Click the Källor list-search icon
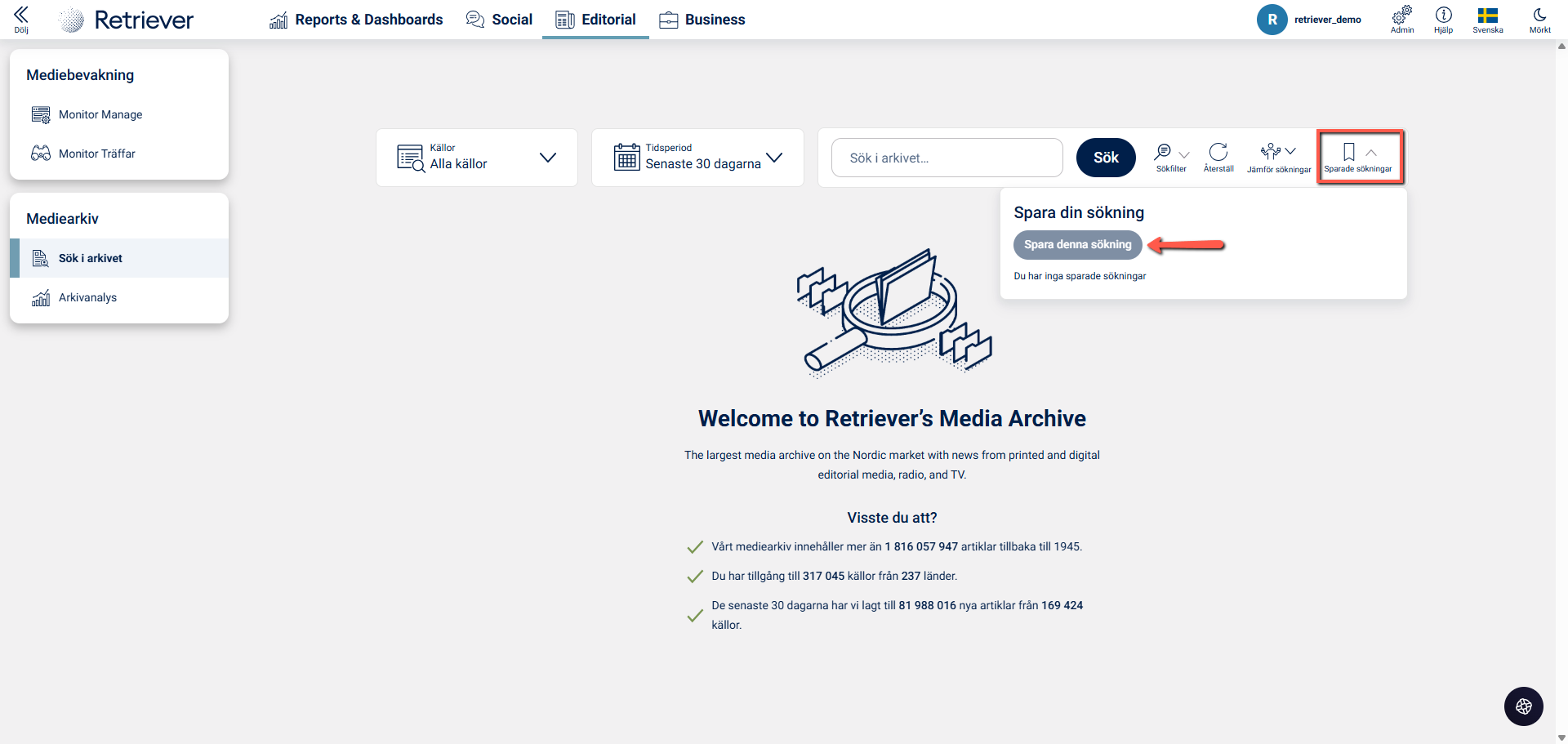The height and width of the screenshot is (744, 1568). [411, 158]
